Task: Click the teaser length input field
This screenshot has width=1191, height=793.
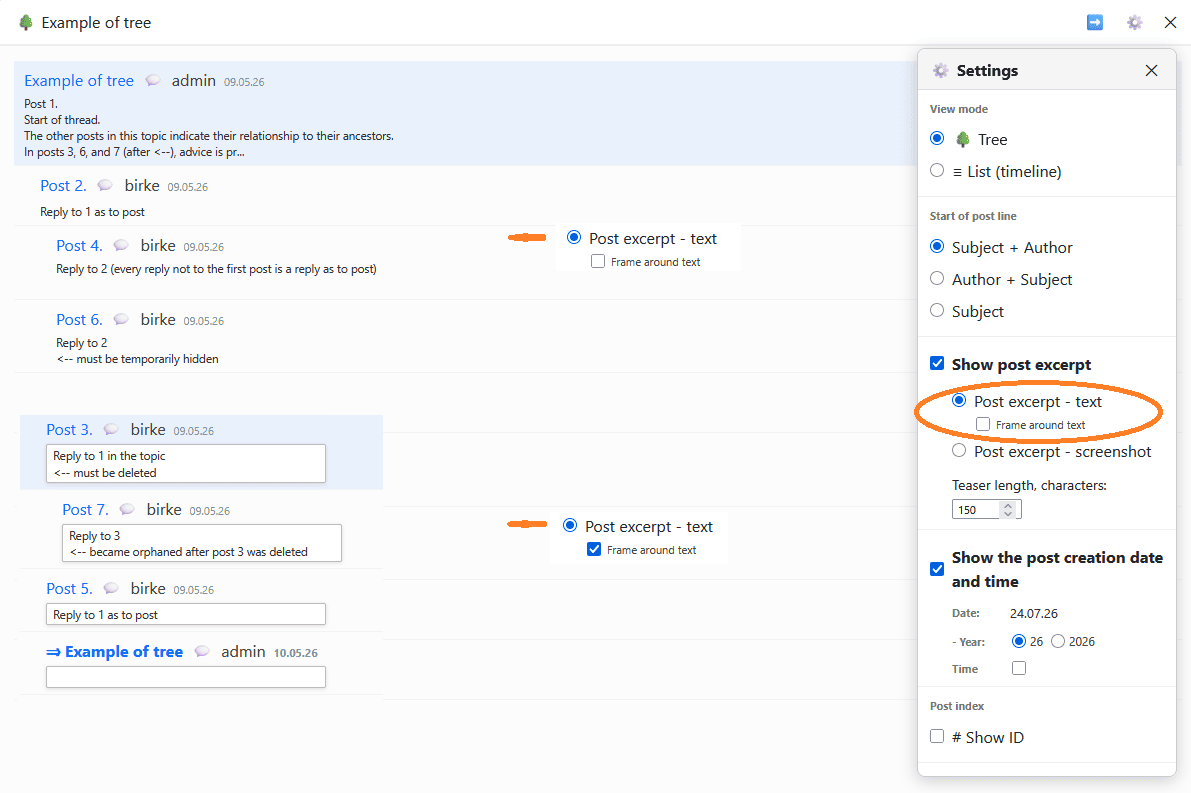Action: pyautogui.click(x=977, y=510)
